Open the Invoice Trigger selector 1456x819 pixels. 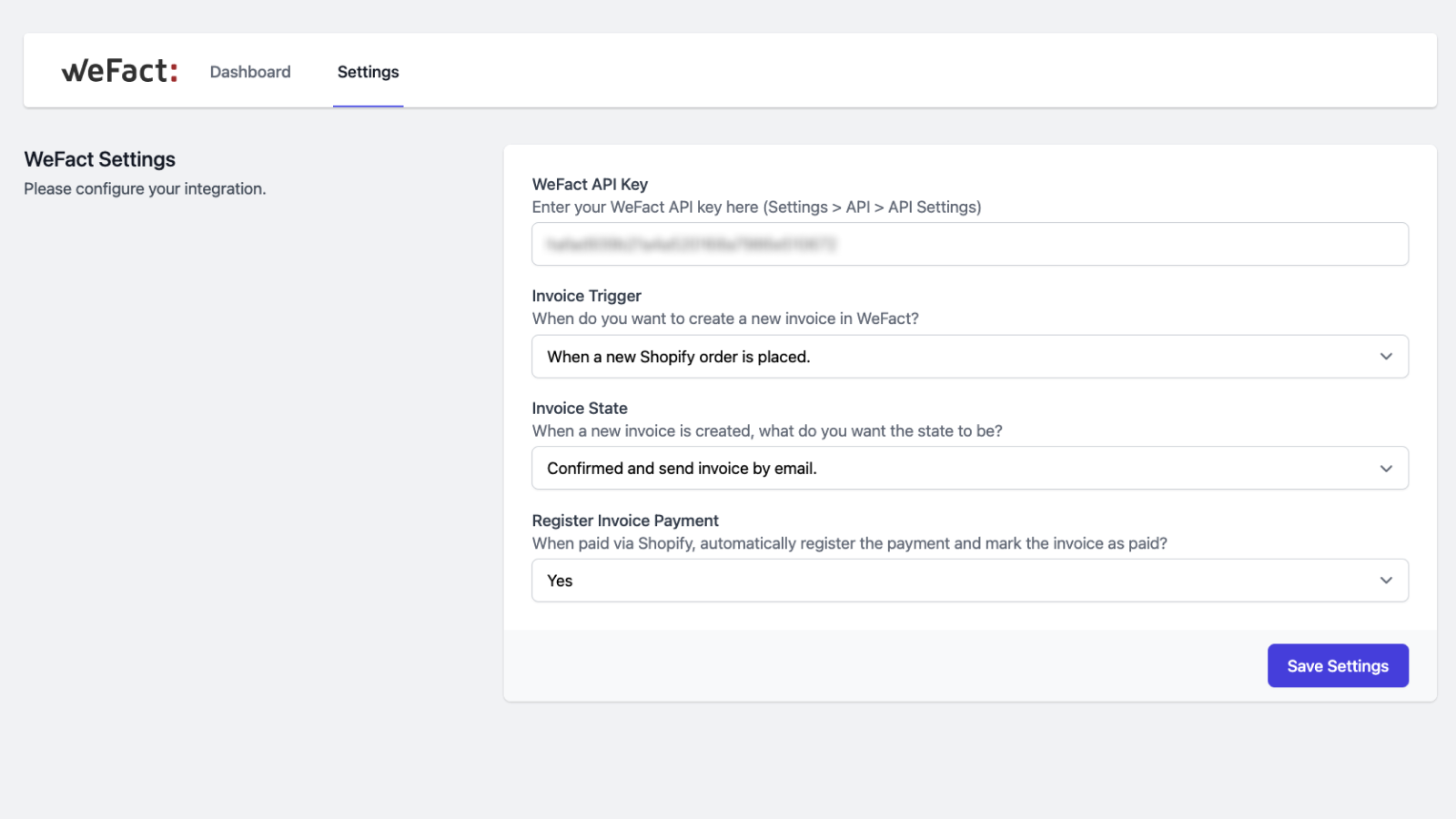[969, 356]
